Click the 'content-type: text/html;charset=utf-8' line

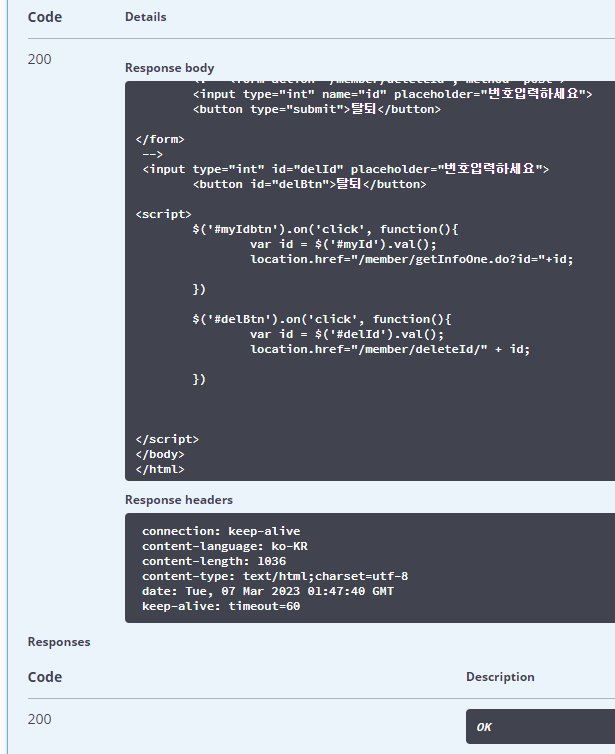tap(275, 576)
